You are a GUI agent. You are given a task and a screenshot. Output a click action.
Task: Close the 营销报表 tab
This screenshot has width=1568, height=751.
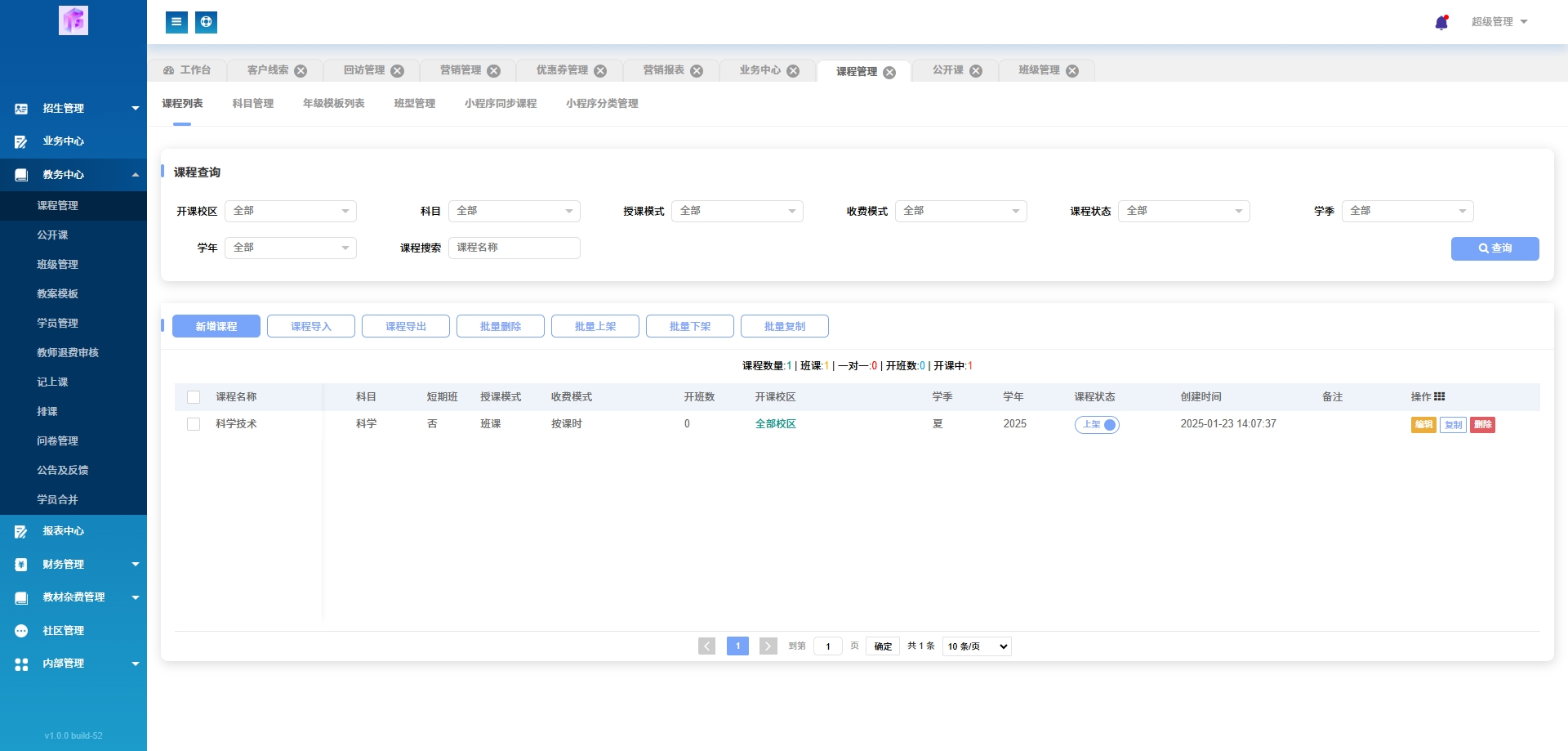pyautogui.click(x=697, y=71)
